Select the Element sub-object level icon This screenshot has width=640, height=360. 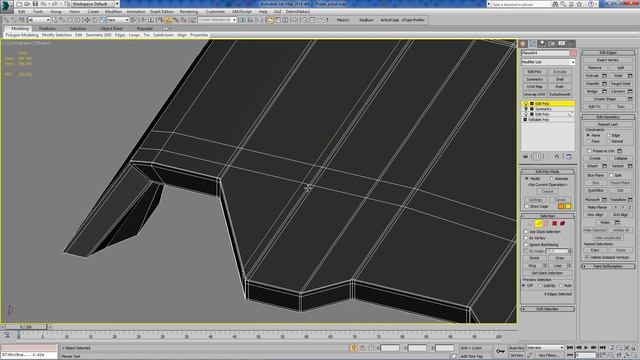point(562,223)
